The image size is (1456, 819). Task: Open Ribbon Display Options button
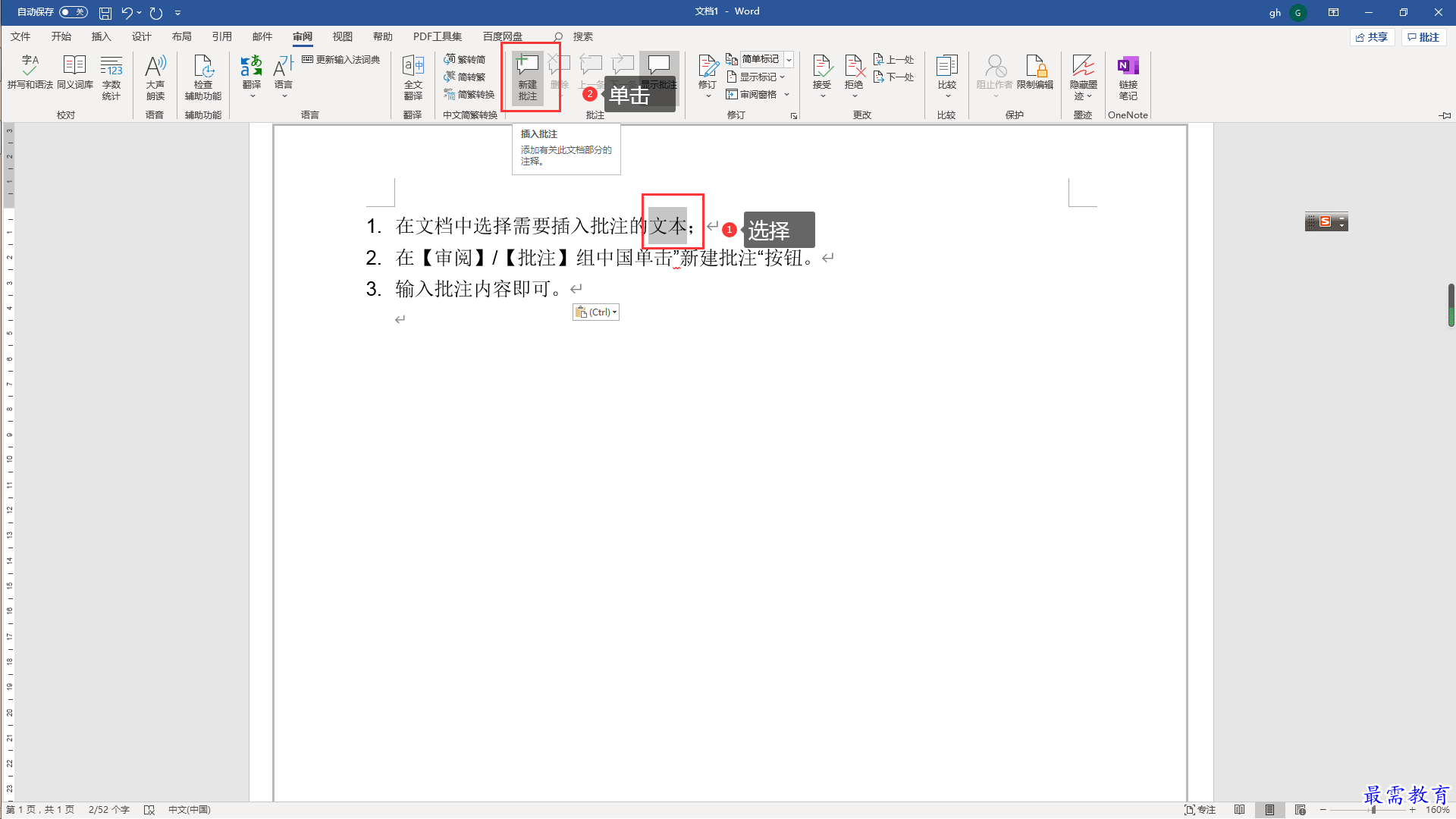[1333, 12]
